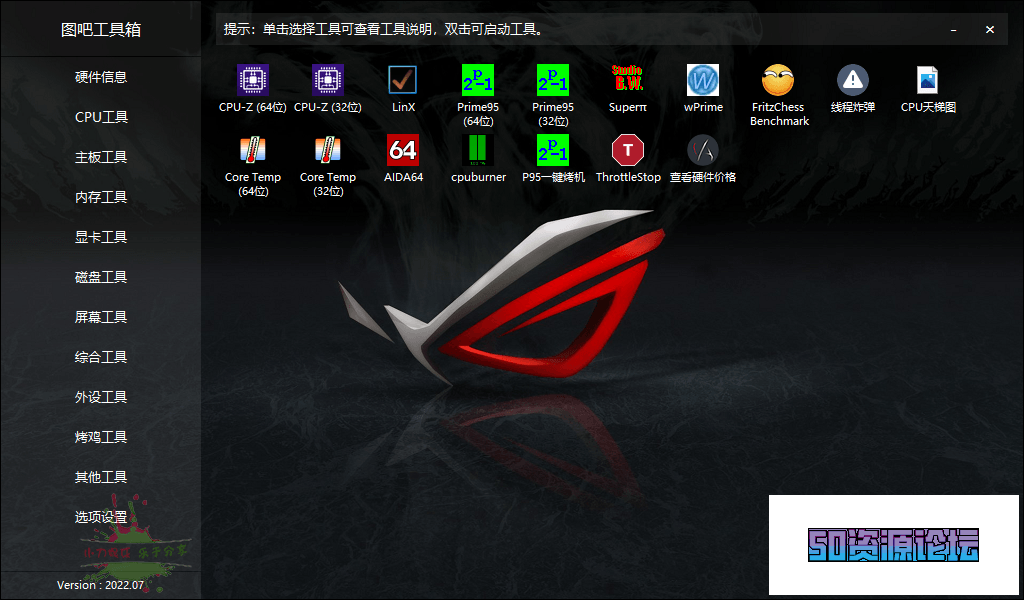Switch to the 磁盘工具 category
This screenshot has height=600, width=1024.
[101, 277]
